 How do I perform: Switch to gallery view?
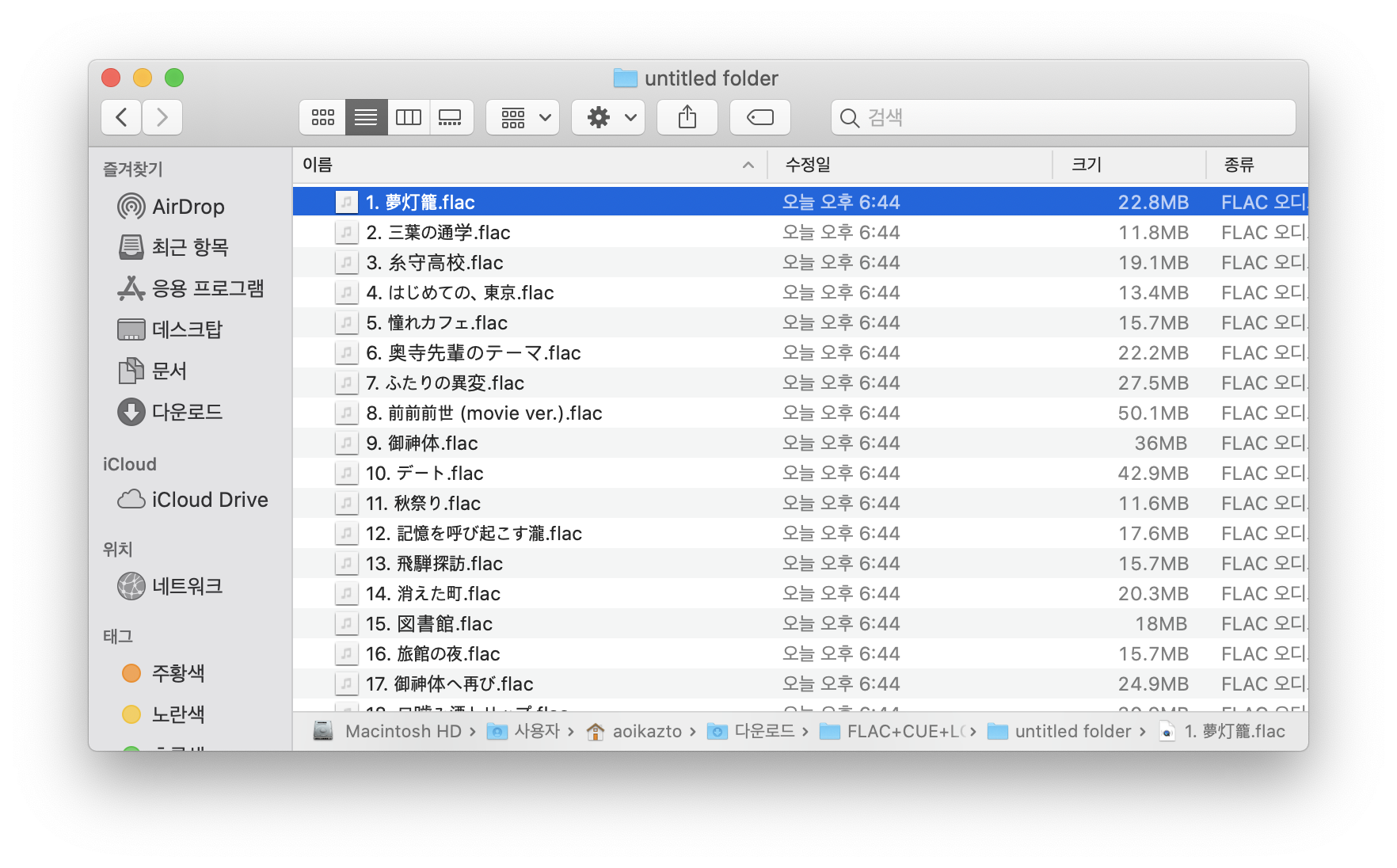click(451, 117)
